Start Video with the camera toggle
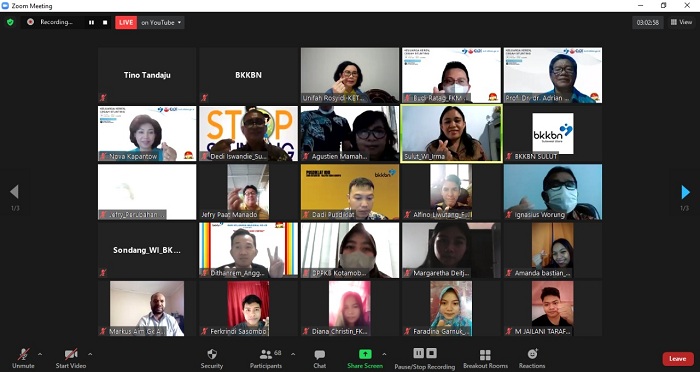Viewport: 700px width, 372px height. [71, 359]
